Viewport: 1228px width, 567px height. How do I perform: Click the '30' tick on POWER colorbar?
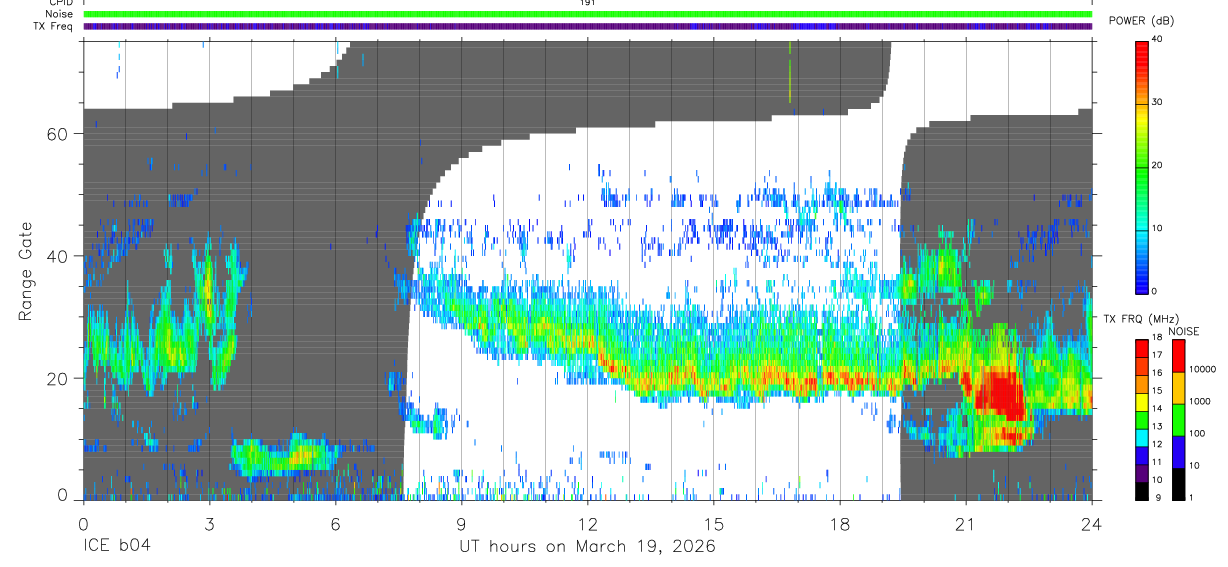point(1158,102)
